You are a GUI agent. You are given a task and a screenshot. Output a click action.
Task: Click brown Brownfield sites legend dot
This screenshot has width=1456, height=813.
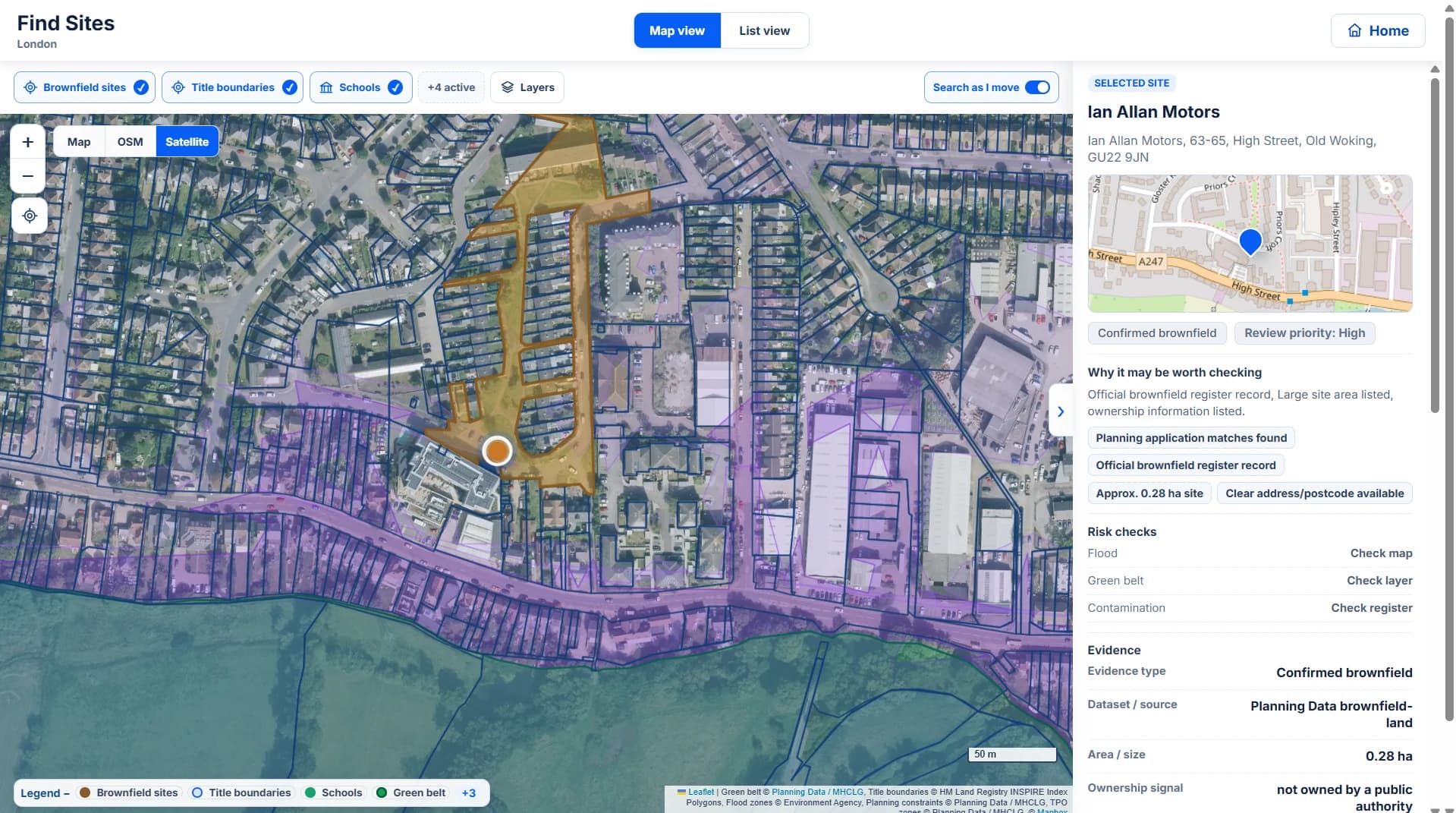[x=85, y=793]
